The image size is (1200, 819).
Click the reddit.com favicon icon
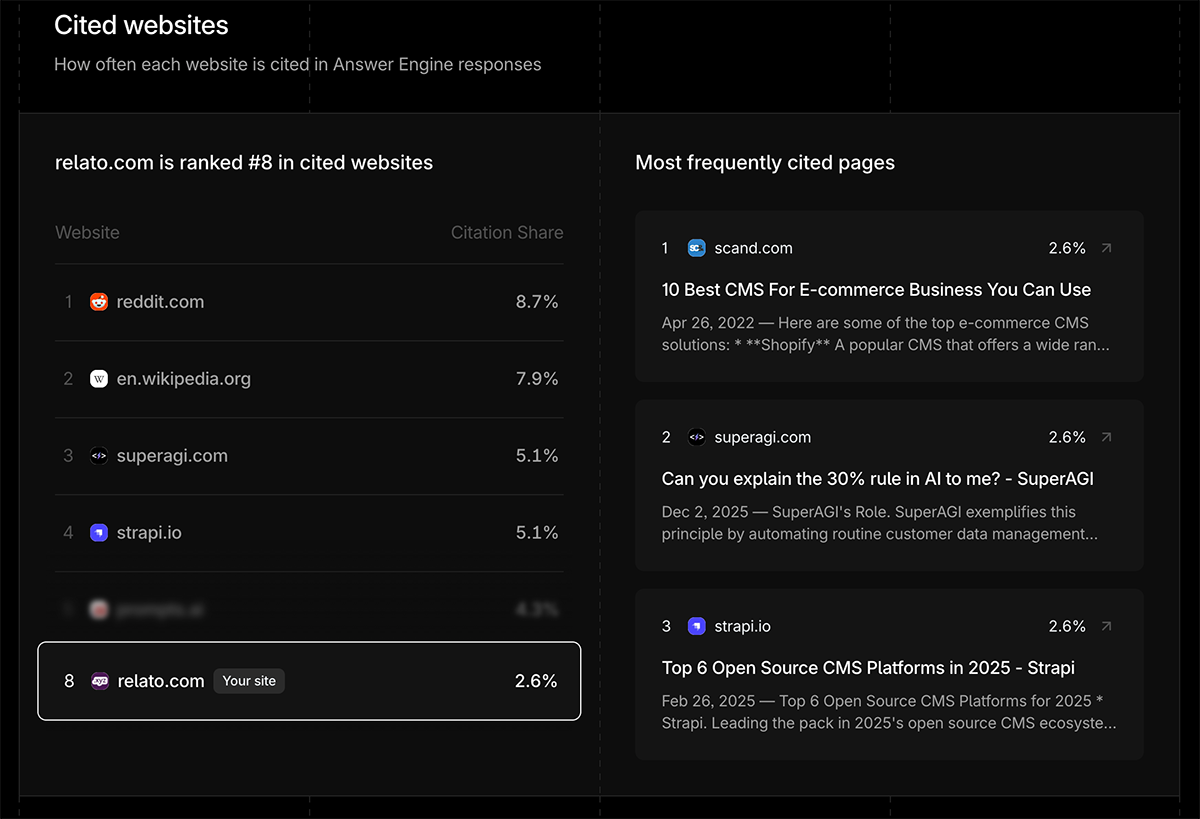(x=99, y=302)
